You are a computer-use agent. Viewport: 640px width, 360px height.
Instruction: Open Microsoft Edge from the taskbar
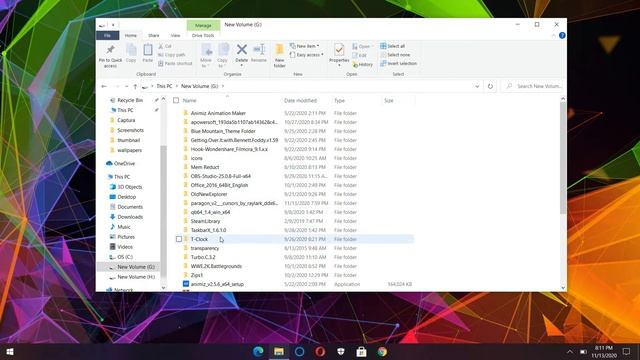coord(258,351)
